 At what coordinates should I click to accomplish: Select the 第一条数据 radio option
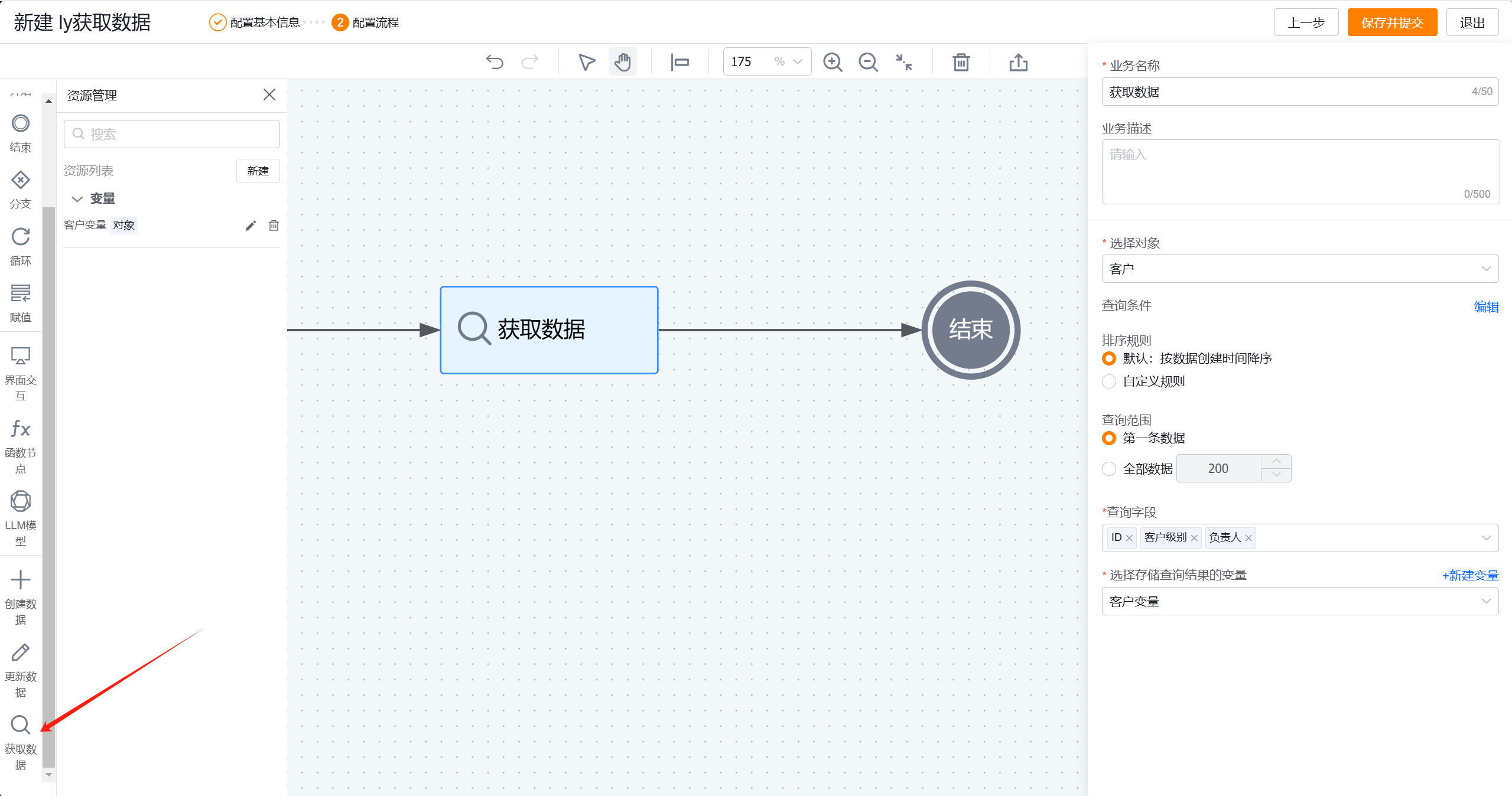pyautogui.click(x=1109, y=438)
